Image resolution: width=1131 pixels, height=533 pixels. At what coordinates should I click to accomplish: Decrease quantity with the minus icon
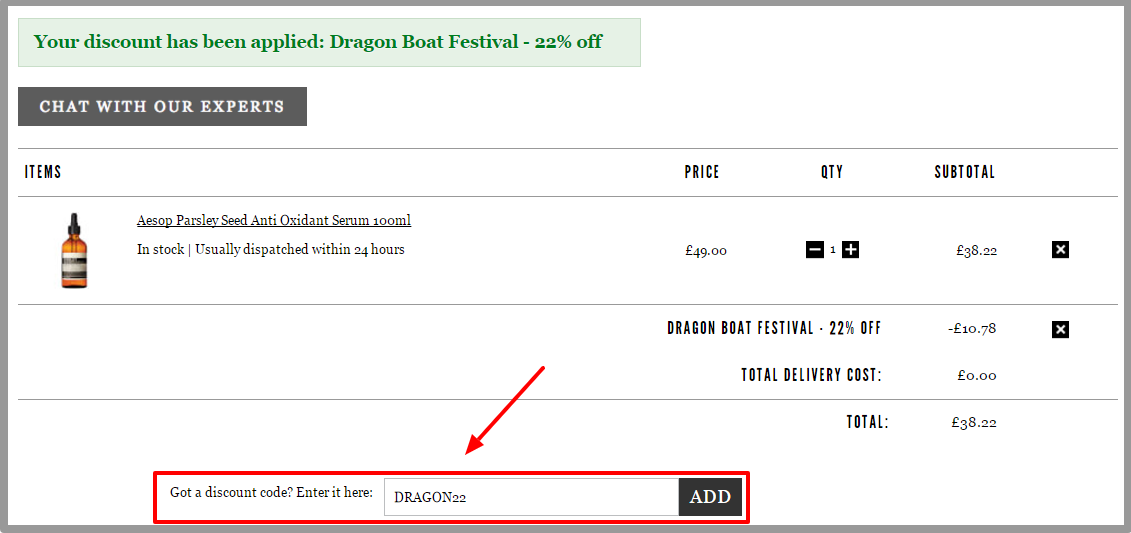pyautogui.click(x=814, y=250)
